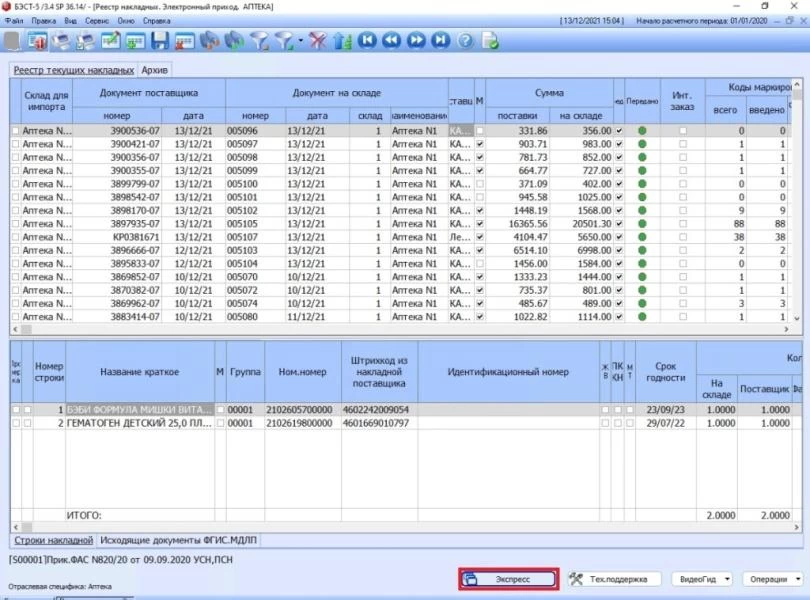The height and width of the screenshot is (600, 810).
Task: Click the funnel filter with green mark
Action: point(284,41)
